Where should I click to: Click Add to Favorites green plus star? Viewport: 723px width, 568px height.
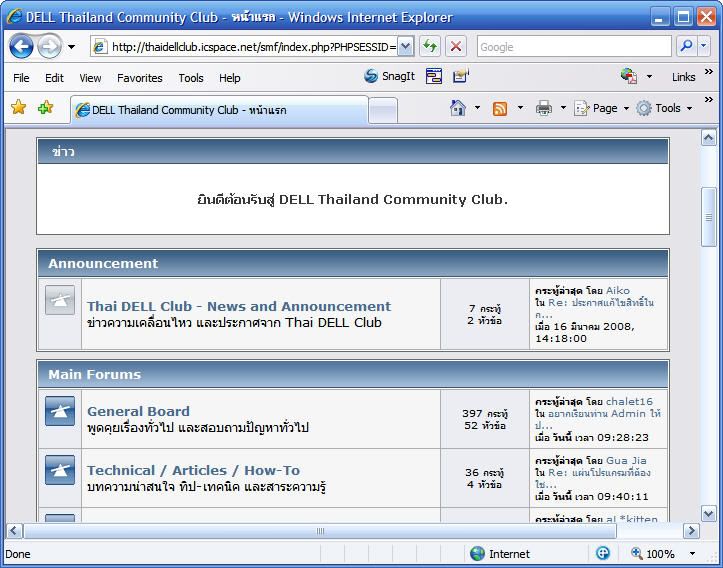(45, 107)
